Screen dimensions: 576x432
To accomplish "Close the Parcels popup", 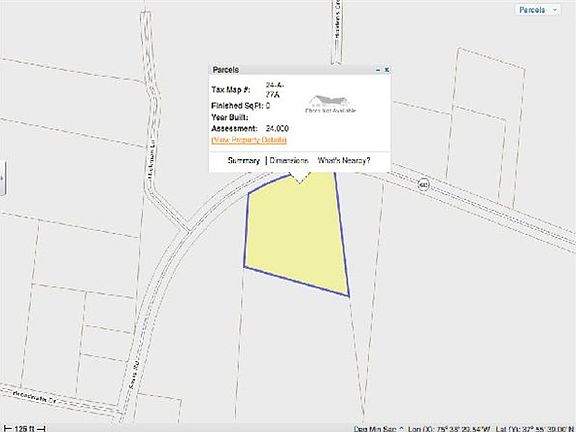I will pos(387,69).
